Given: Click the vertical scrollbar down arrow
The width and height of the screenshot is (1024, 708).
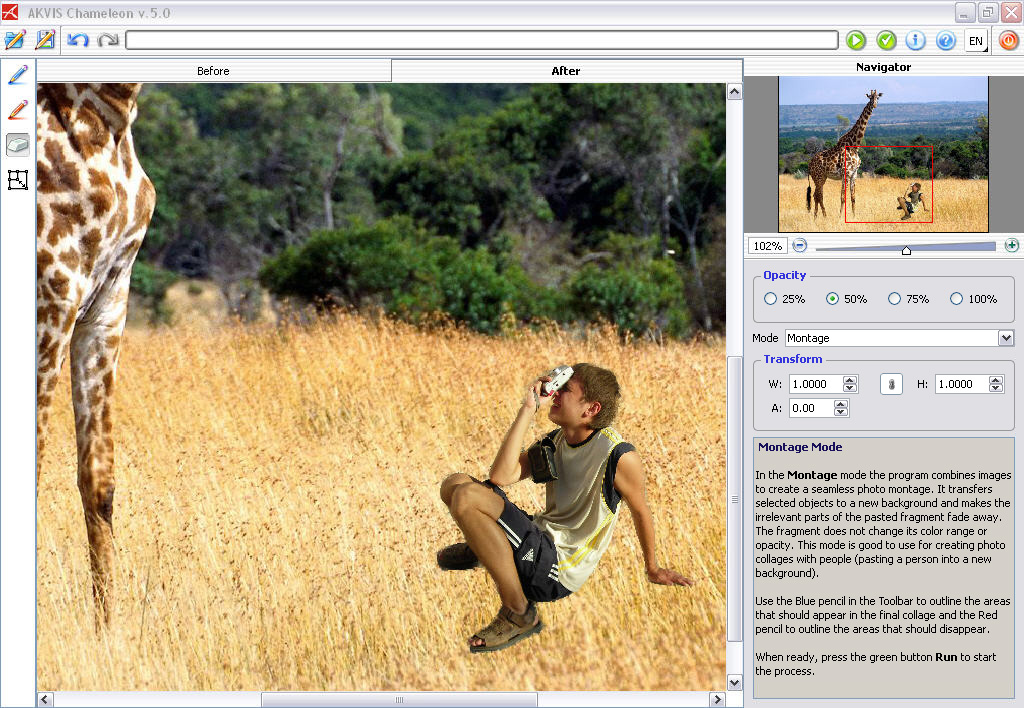Looking at the screenshot, I should point(734,683).
